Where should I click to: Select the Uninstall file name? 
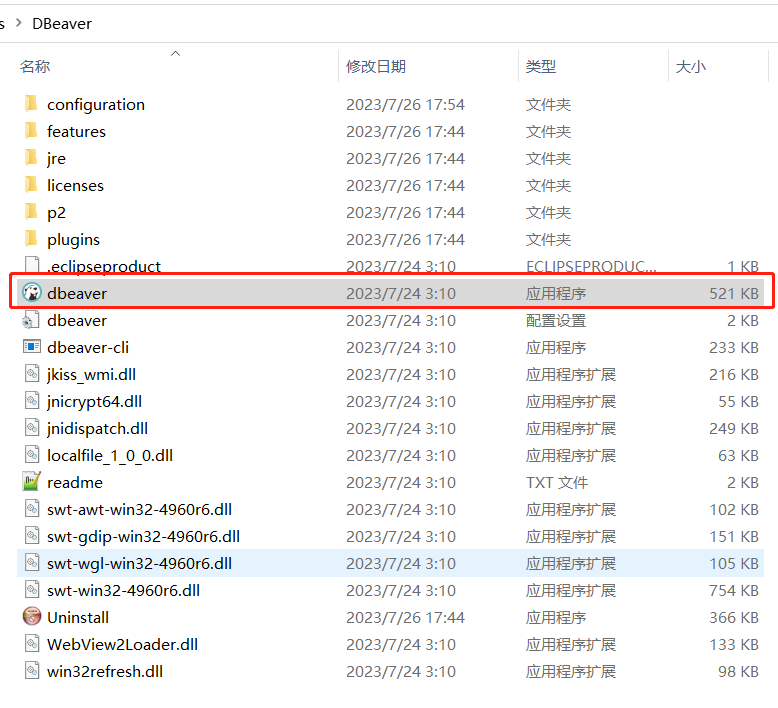[x=78, y=617]
